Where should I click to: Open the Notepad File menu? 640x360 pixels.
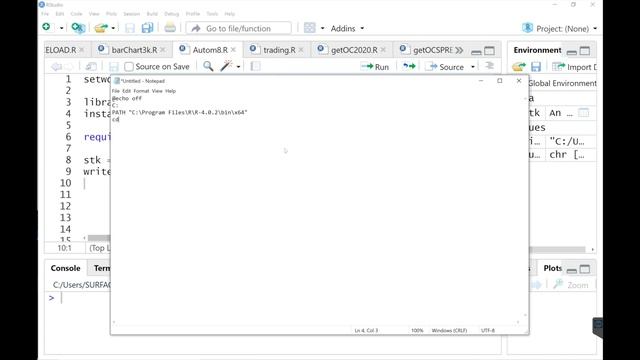pyautogui.click(x=116, y=91)
